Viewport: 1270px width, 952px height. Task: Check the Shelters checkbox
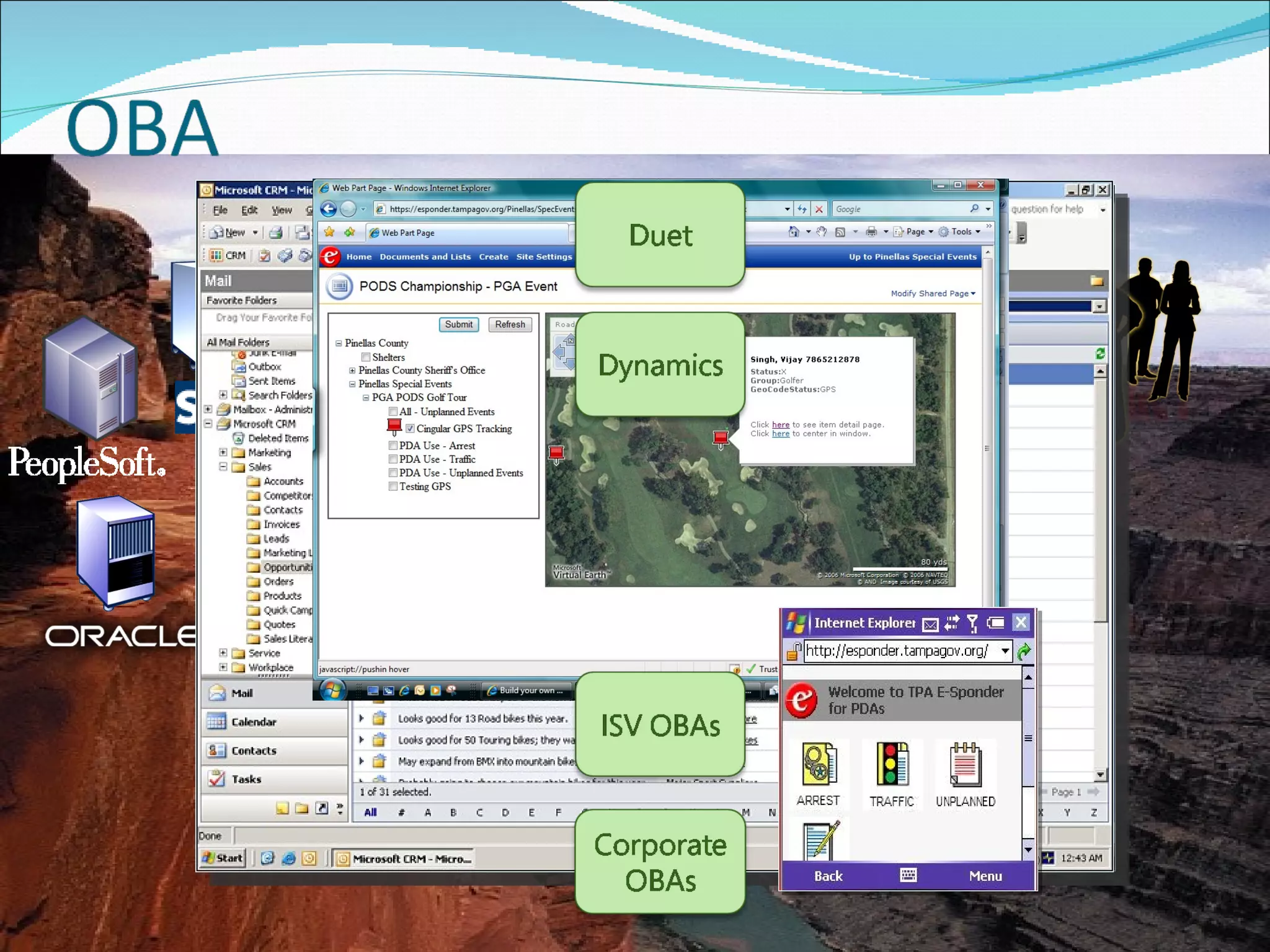tap(366, 357)
